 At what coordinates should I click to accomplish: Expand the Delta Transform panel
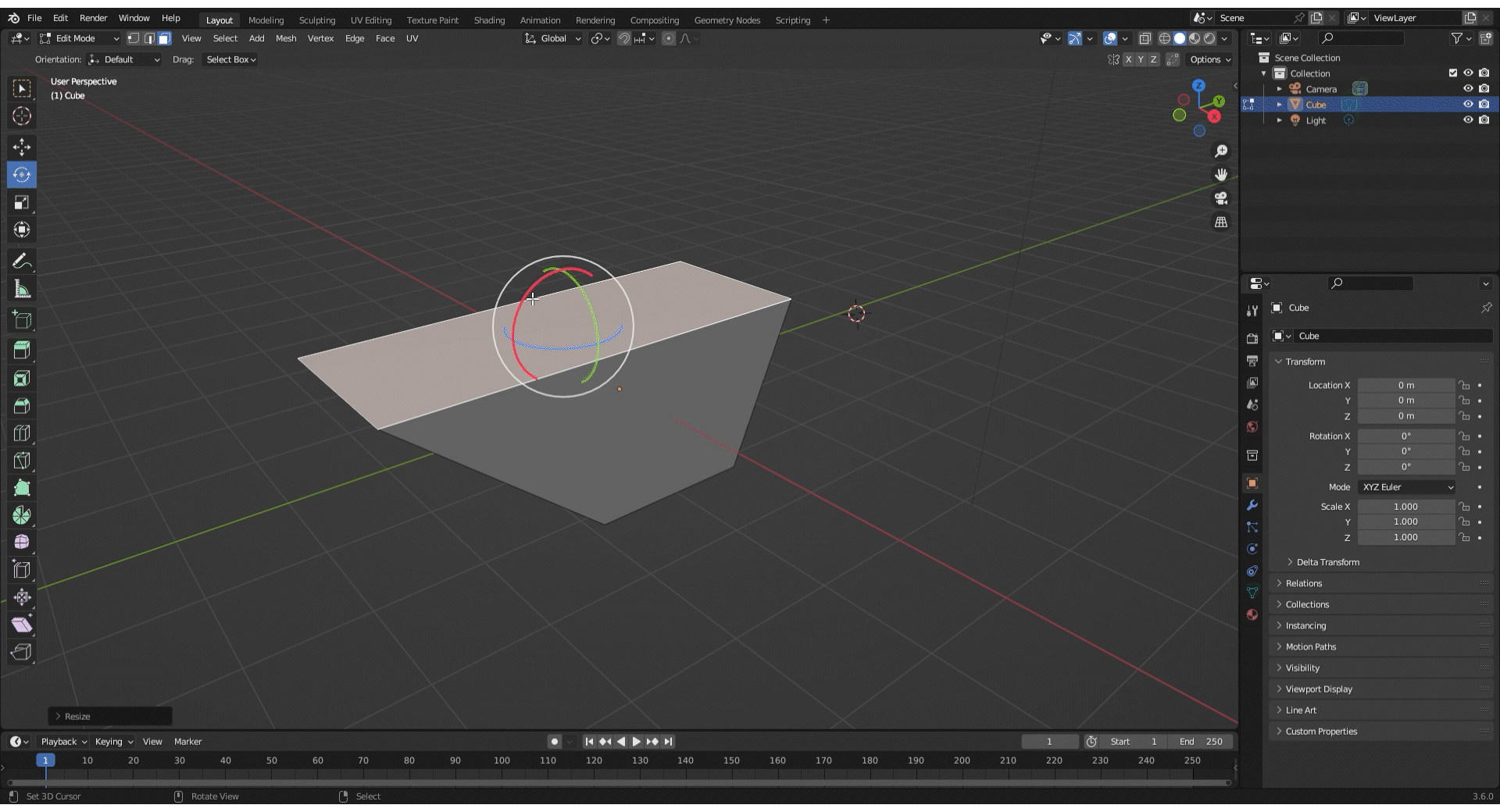point(1327,562)
